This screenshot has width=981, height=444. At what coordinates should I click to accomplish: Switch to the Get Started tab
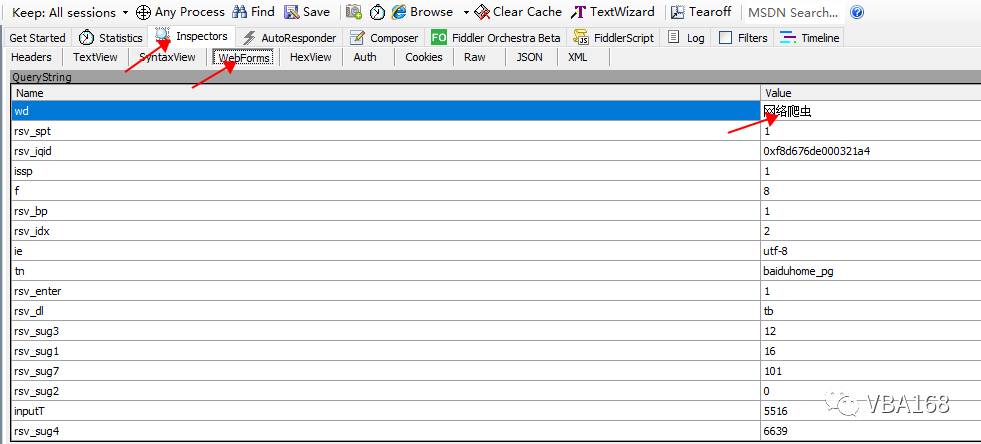38,38
